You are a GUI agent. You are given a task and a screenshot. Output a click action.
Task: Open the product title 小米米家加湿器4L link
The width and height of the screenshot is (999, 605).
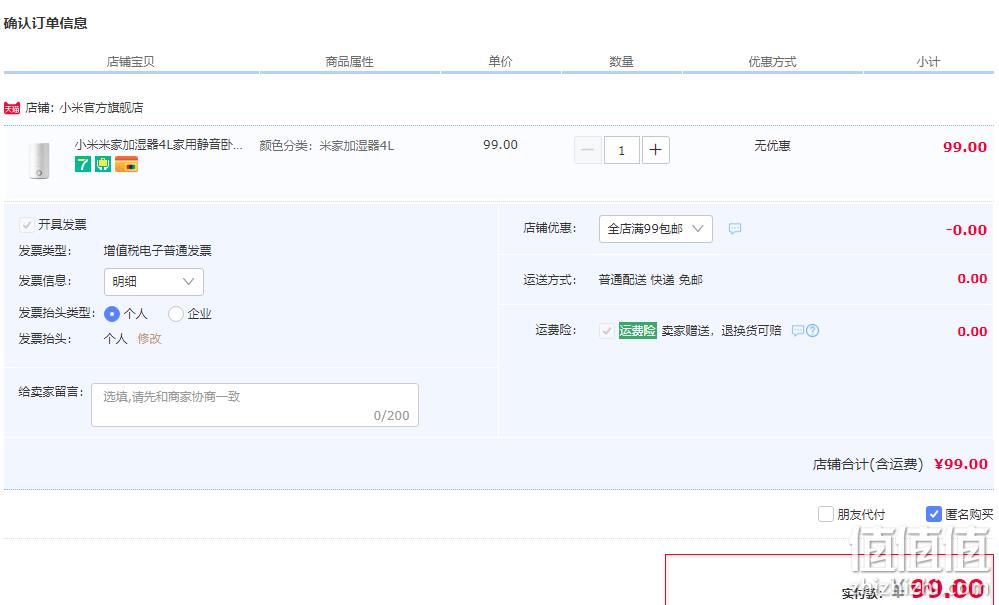pos(158,145)
